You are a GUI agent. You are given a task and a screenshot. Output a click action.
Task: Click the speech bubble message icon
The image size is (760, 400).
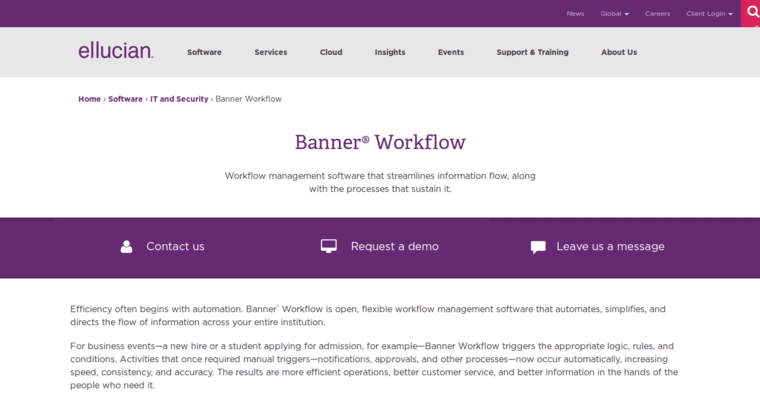pos(538,247)
